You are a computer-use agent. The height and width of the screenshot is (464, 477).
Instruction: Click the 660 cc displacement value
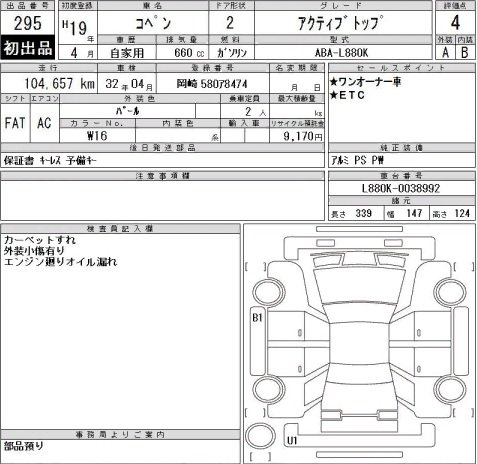coord(189,53)
